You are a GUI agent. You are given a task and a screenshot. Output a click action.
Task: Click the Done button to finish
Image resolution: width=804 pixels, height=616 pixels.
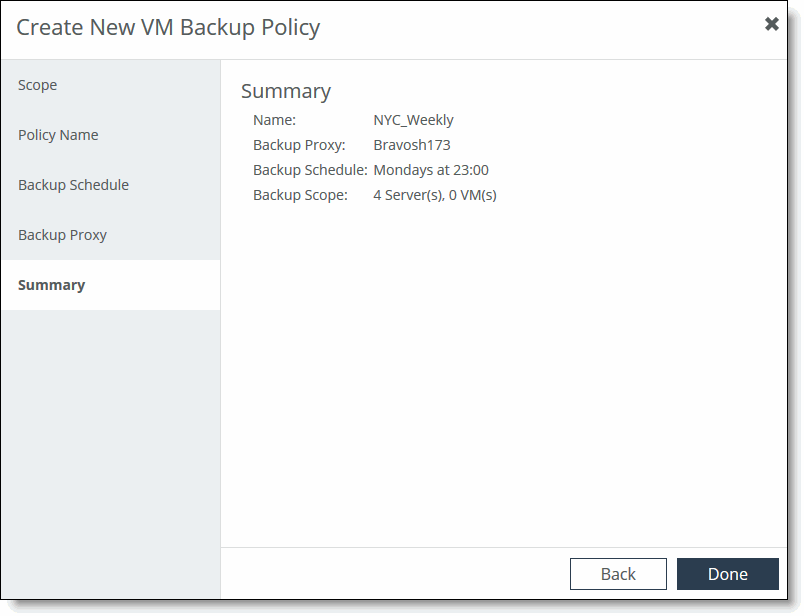(727, 574)
